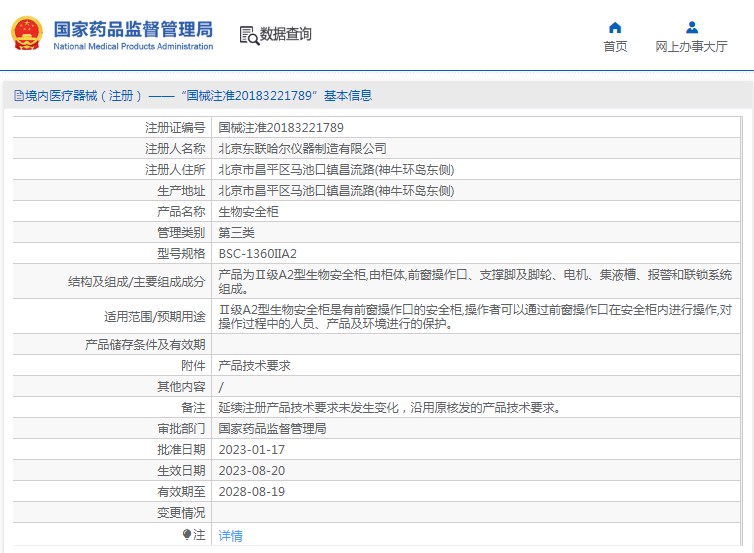Click remark text starting 延续注册产品技术要求
This screenshot has width=754, height=553.
tap(390, 408)
